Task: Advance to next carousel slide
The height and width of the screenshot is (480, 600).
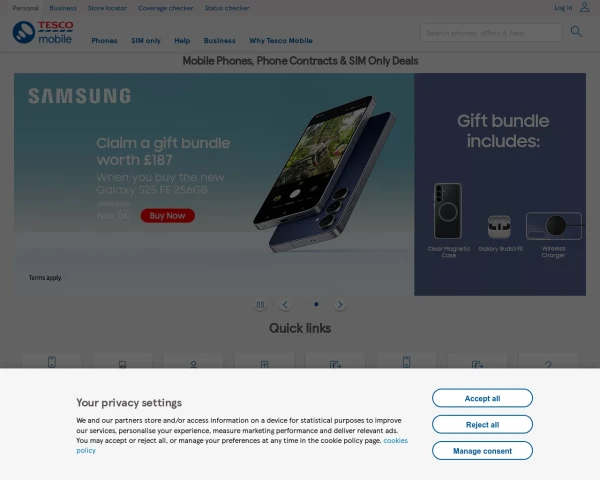Action: click(x=340, y=305)
